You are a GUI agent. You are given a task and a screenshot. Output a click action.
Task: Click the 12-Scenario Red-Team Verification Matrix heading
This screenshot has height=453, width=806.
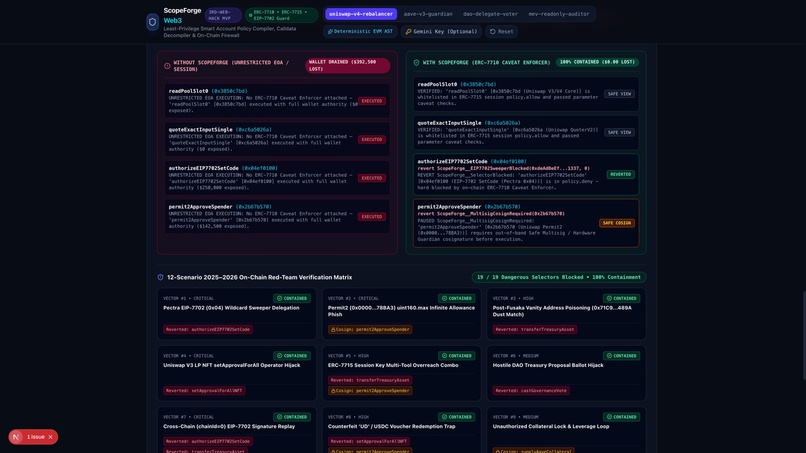point(260,278)
